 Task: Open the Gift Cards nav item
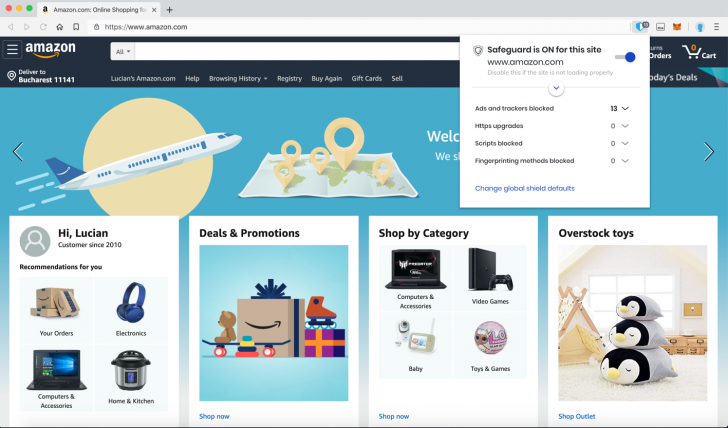pyautogui.click(x=366, y=78)
